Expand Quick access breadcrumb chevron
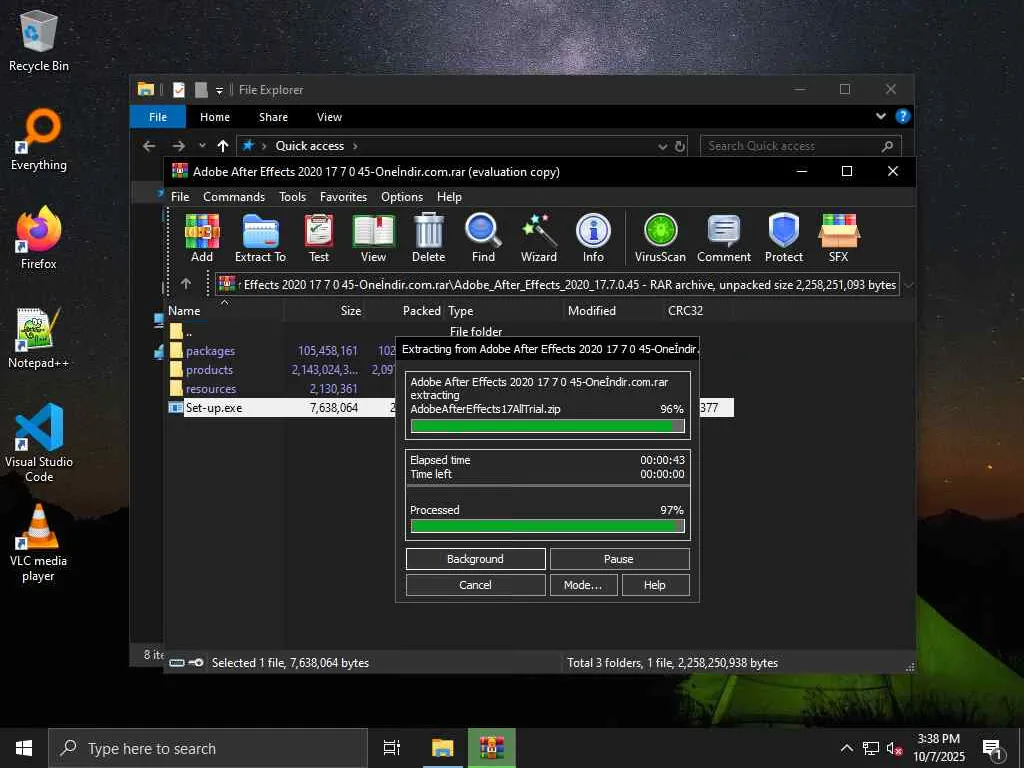 tap(355, 146)
